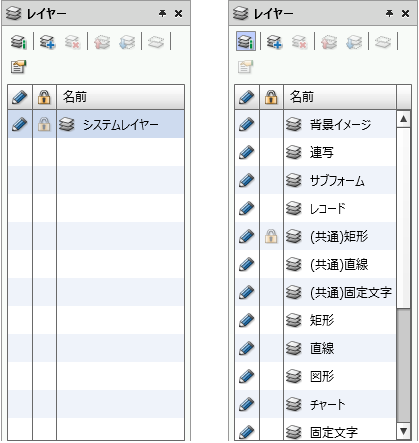The height and width of the screenshot is (443, 419).
Task: Select the 背景イメージ layer
Action: (x=340, y=124)
